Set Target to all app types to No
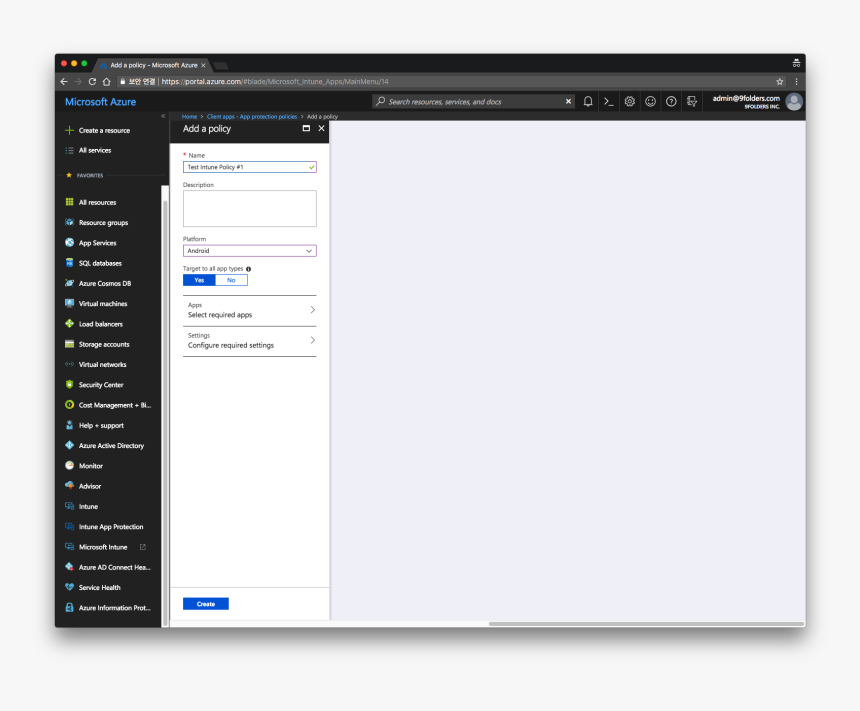 point(231,280)
